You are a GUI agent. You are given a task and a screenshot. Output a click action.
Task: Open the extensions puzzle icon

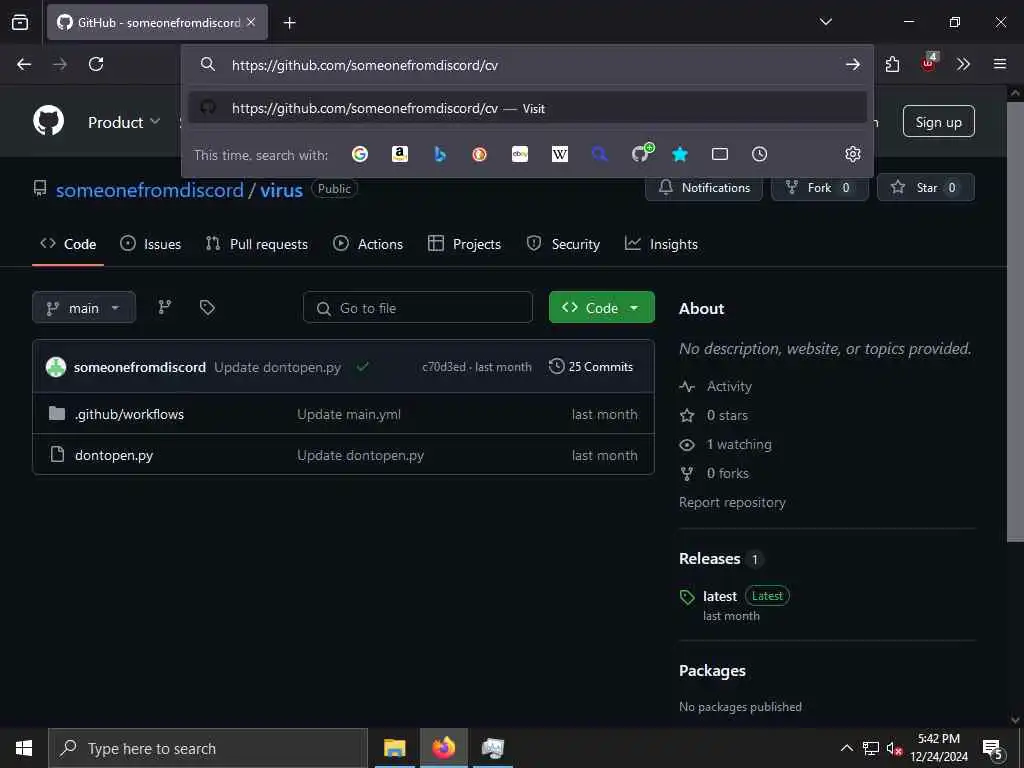(x=892, y=64)
